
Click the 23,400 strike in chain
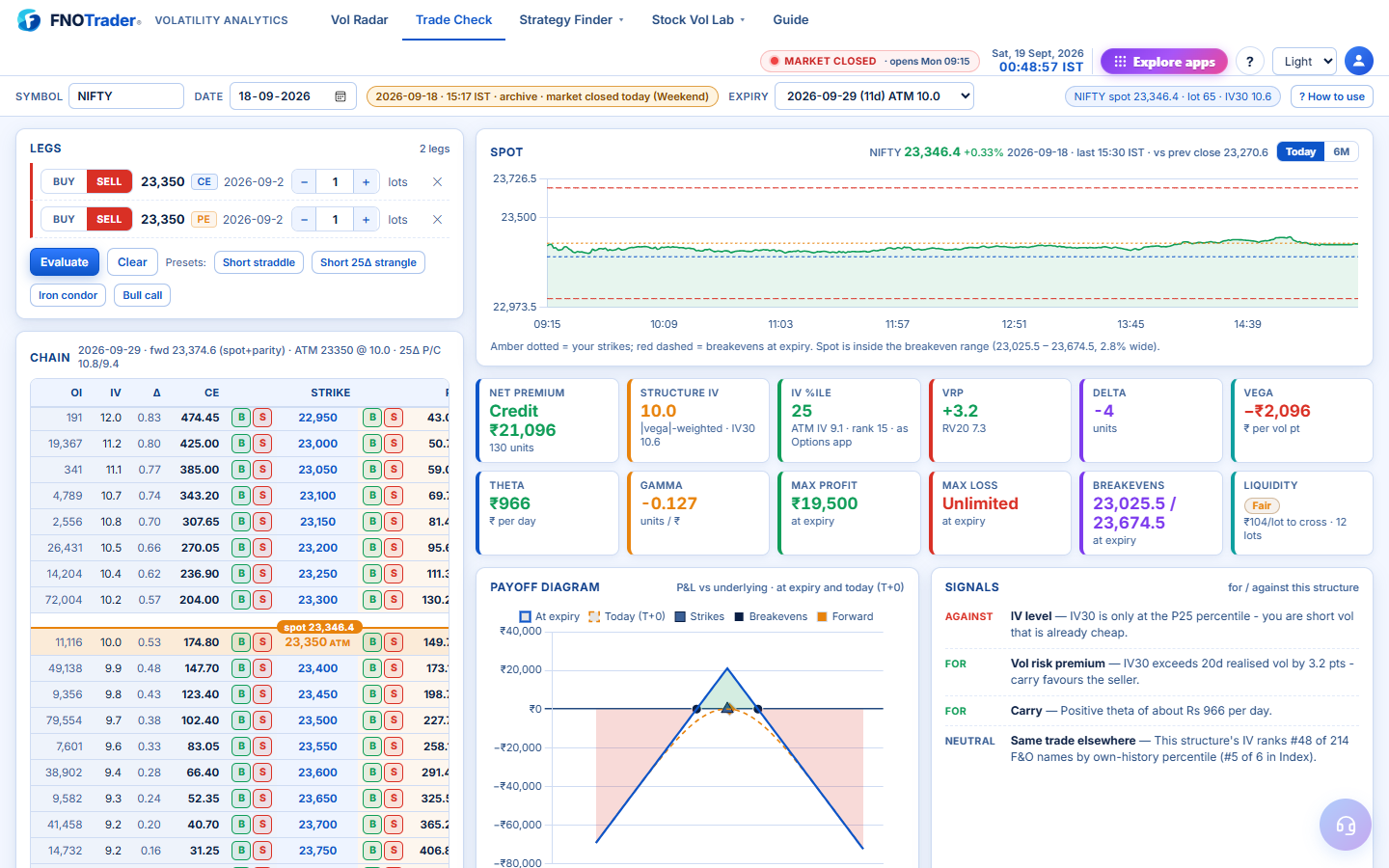tap(317, 668)
